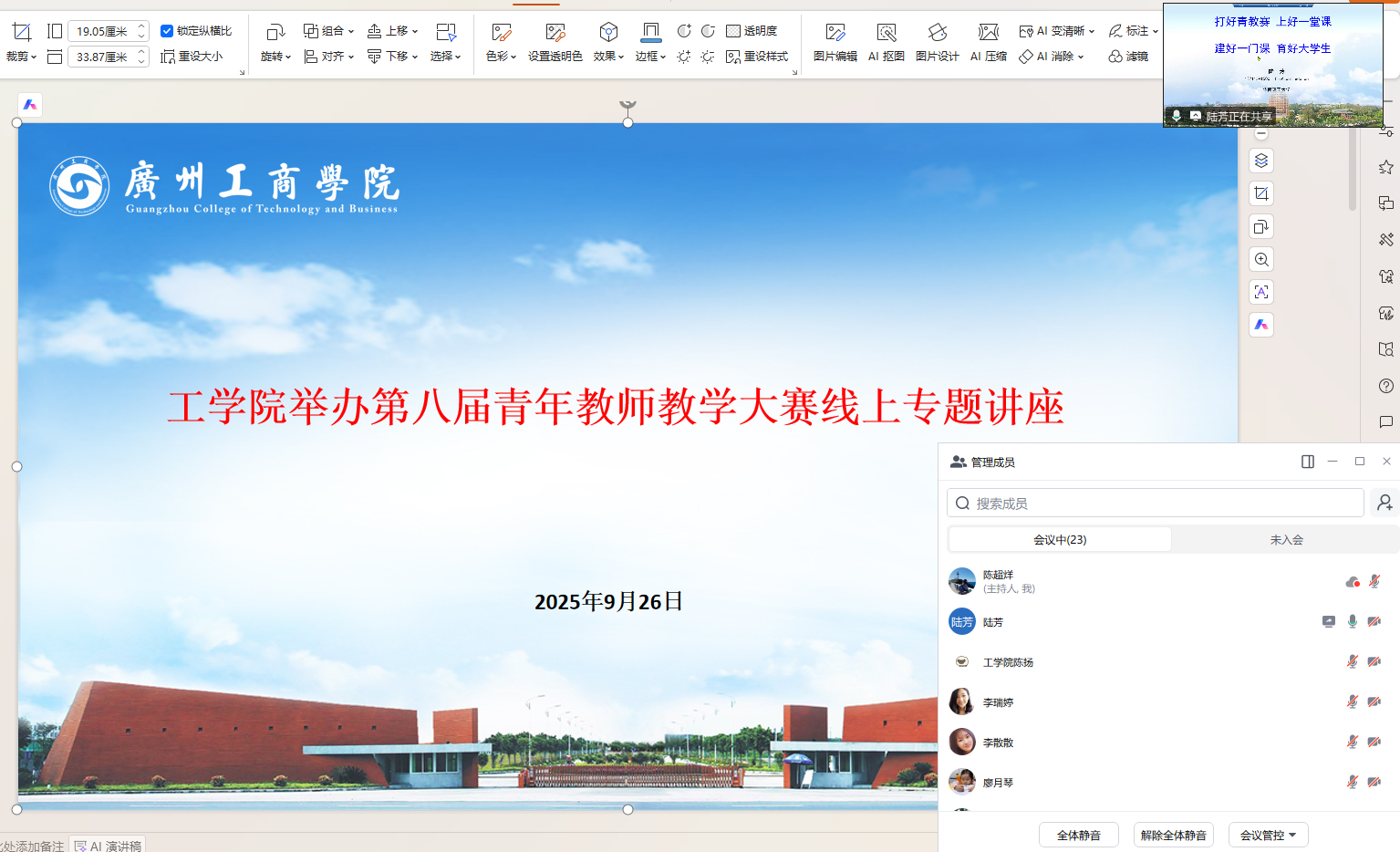Click the zoom magnifier in floating toolbar

1261,260
